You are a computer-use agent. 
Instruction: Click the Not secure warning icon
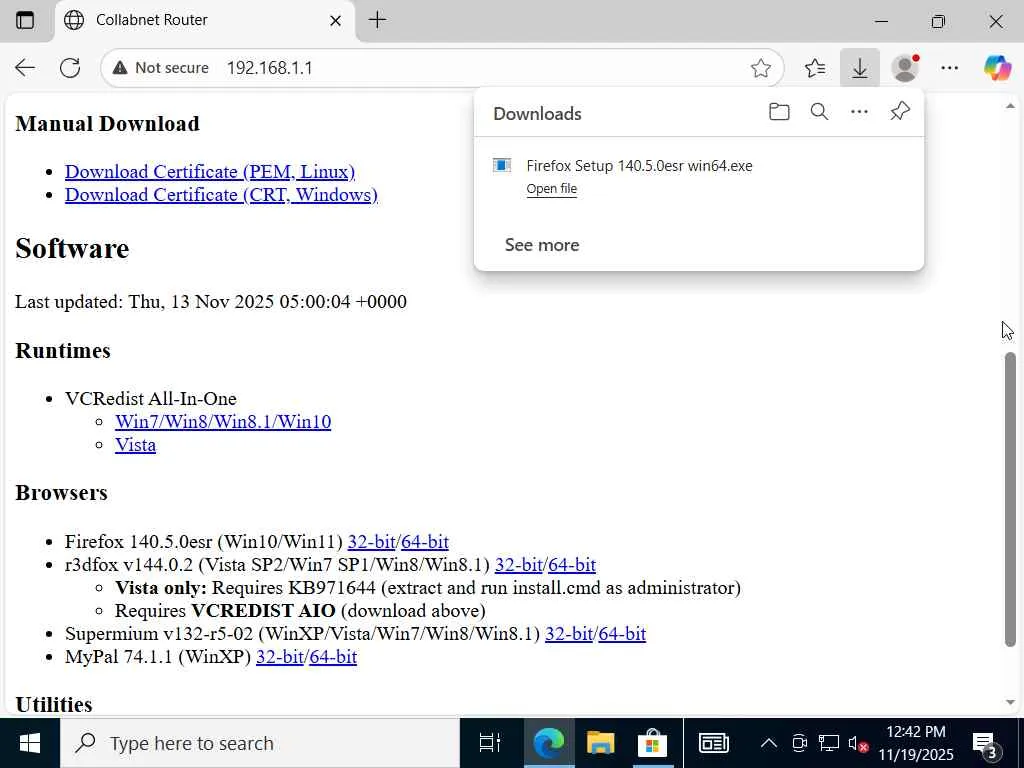click(x=120, y=68)
